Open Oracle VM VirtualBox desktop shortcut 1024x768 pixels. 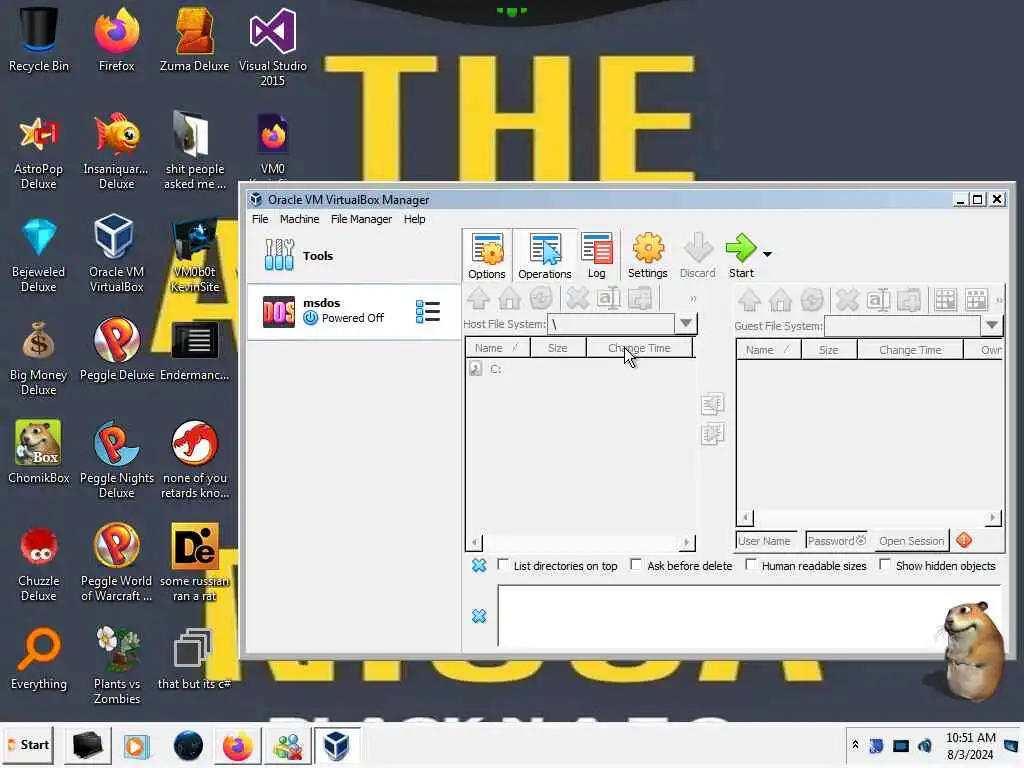pyautogui.click(x=116, y=253)
